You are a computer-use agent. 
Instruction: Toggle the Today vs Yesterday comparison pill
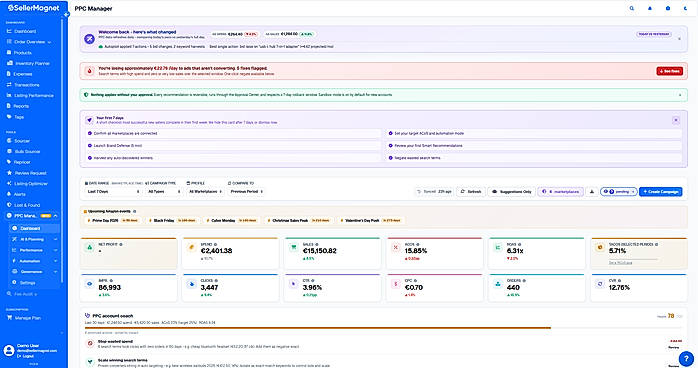(x=653, y=34)
